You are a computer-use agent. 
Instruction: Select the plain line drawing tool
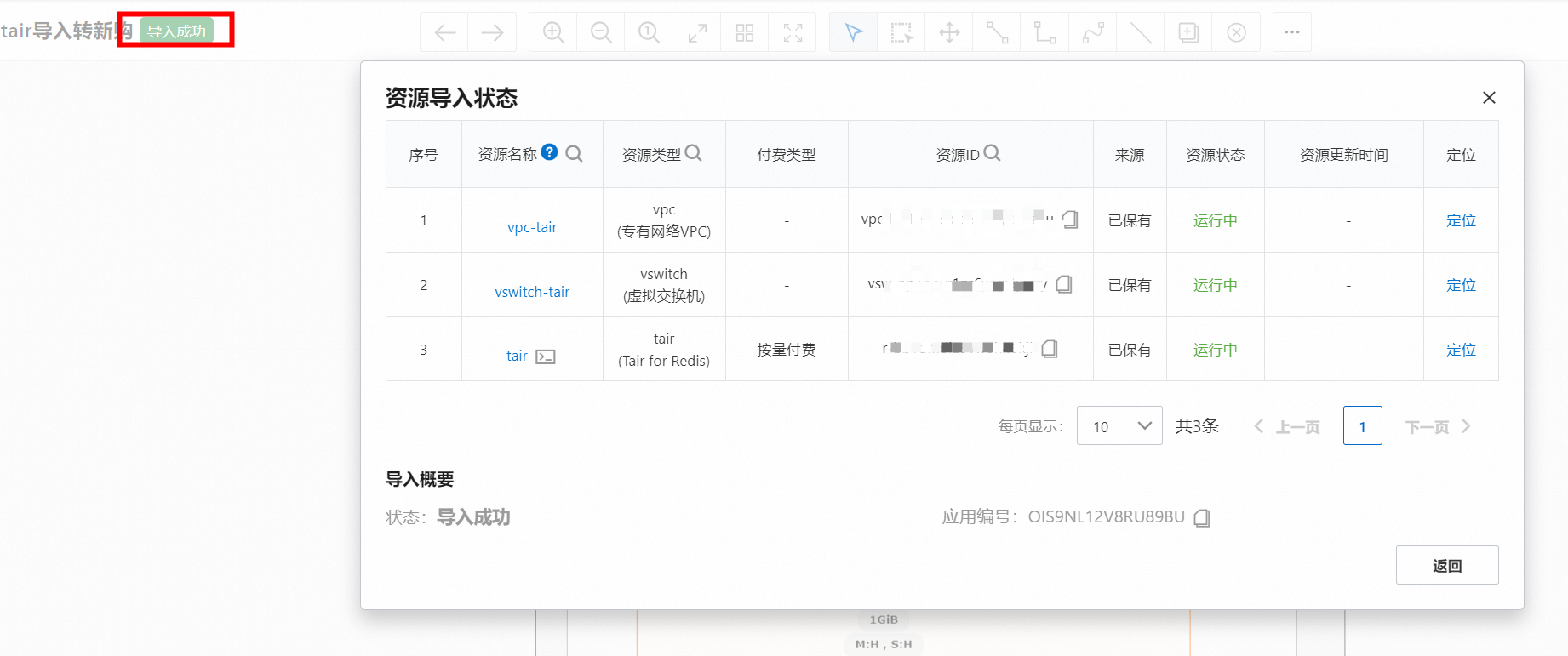click(1141, 32)
